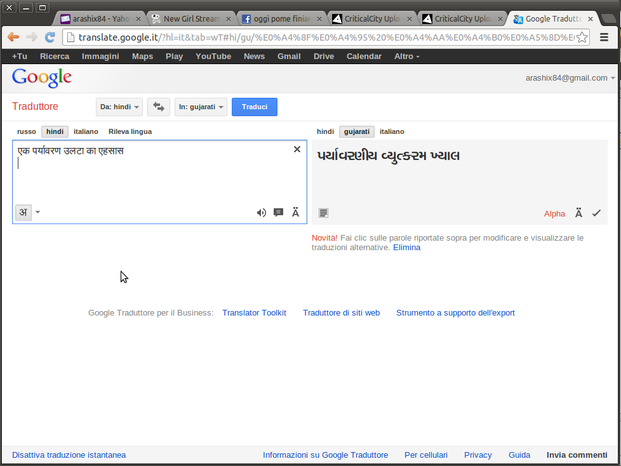
Task: Open Per cellulari link
Action: click(426, 455)
